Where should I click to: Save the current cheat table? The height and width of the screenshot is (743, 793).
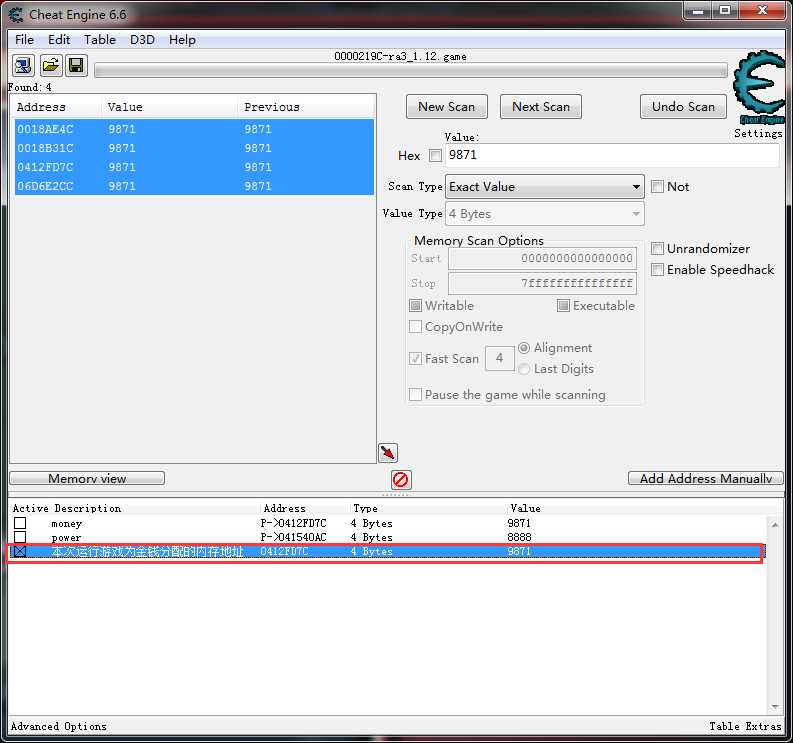coord(76,65)
